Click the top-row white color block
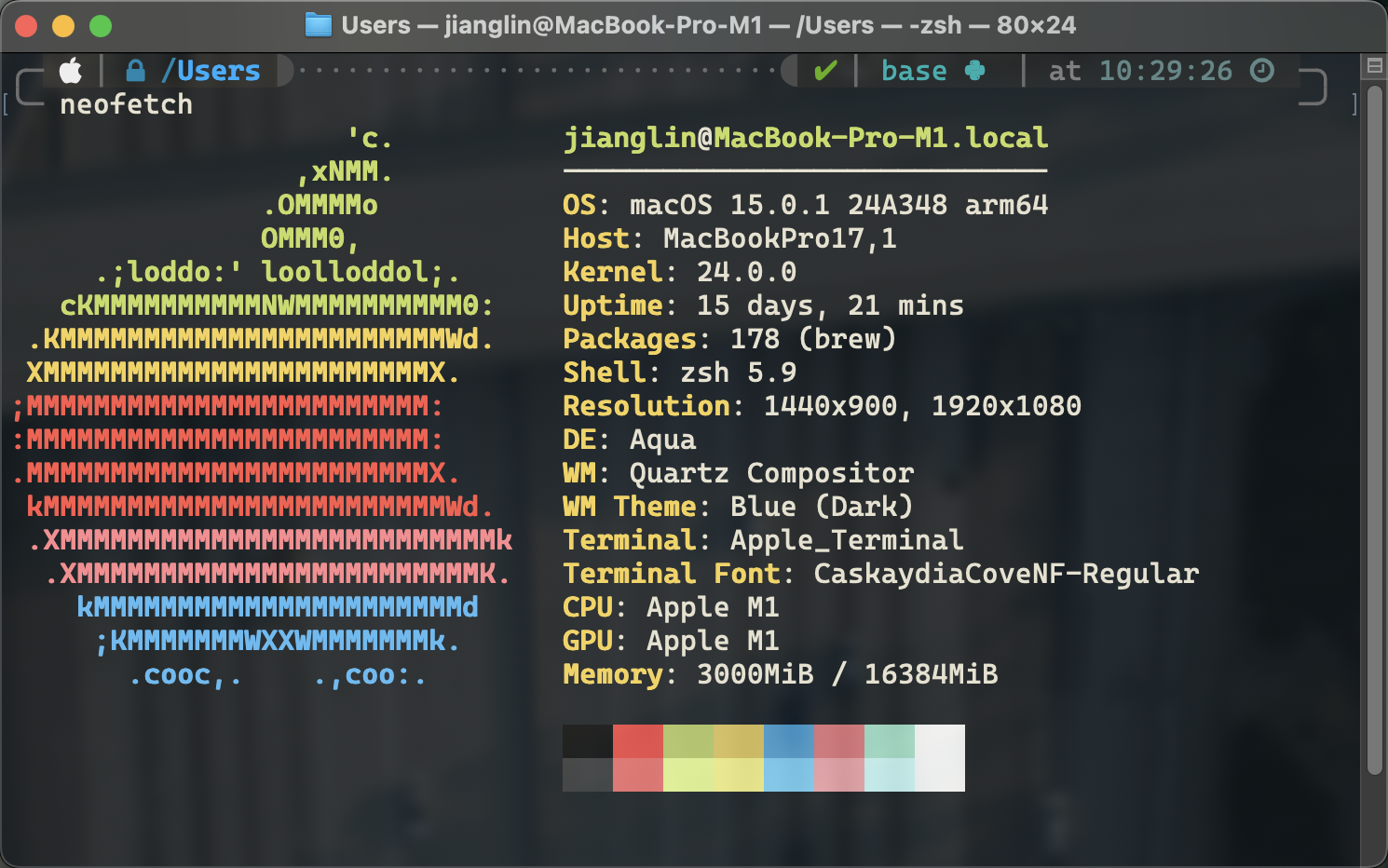Viewport: 1388px width, 868px height. 940,741
